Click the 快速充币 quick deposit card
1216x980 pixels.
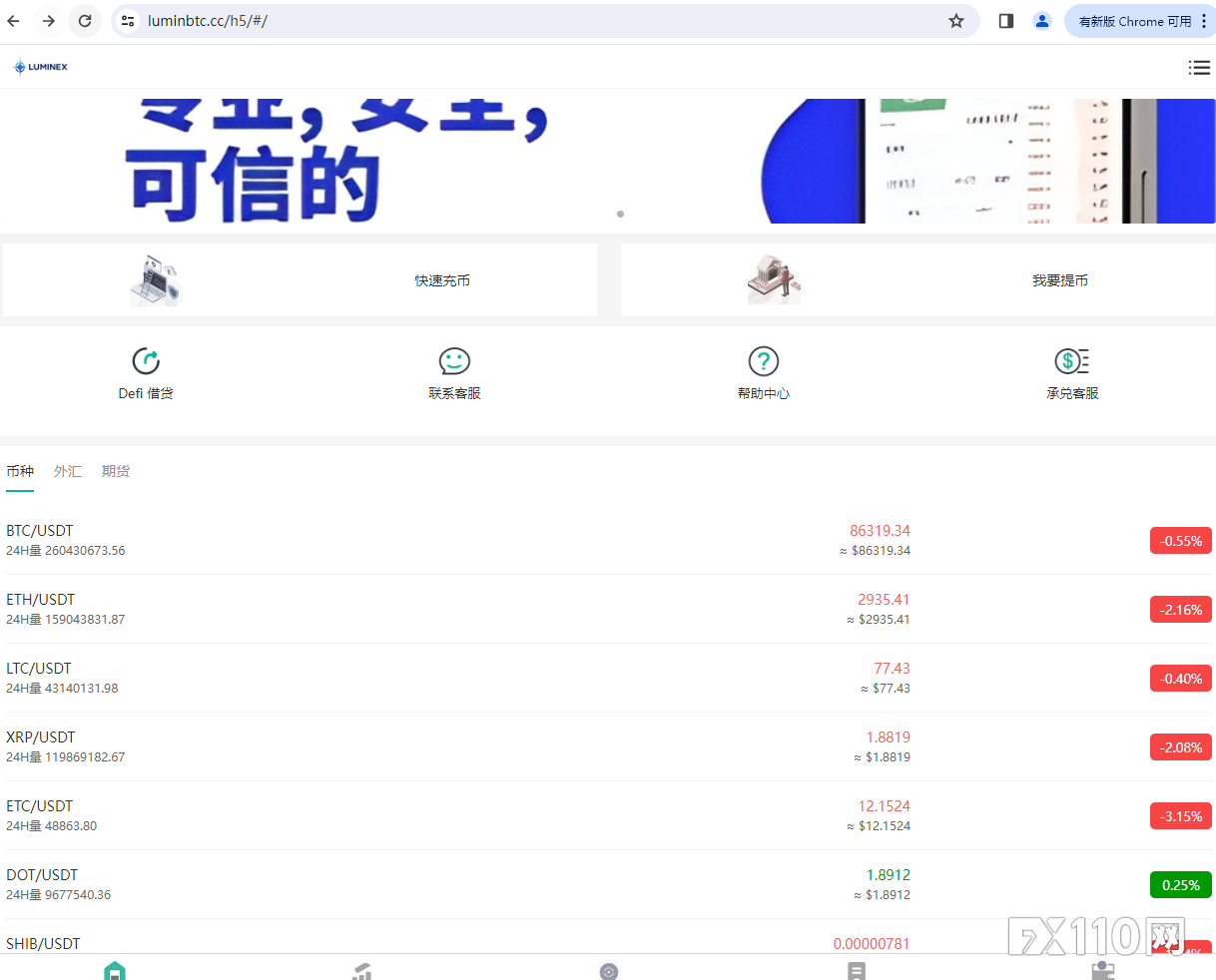300,279
